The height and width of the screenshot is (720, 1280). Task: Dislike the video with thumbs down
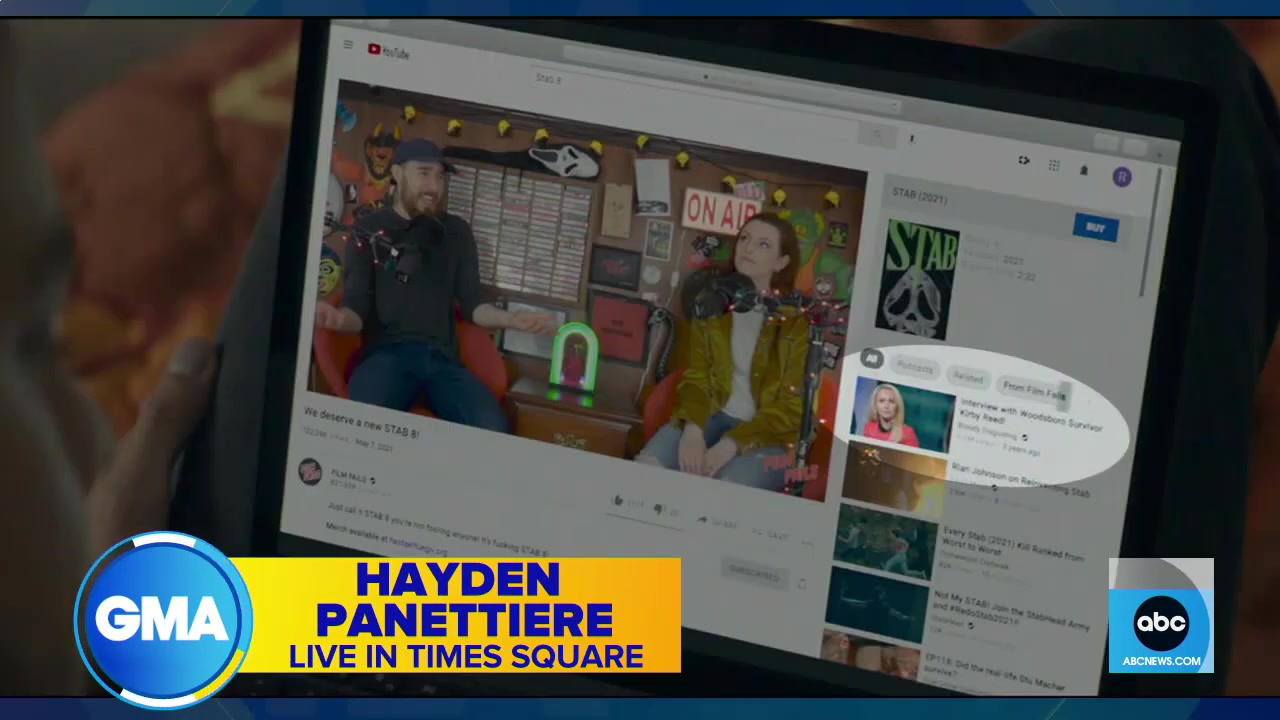coord(659,510)
